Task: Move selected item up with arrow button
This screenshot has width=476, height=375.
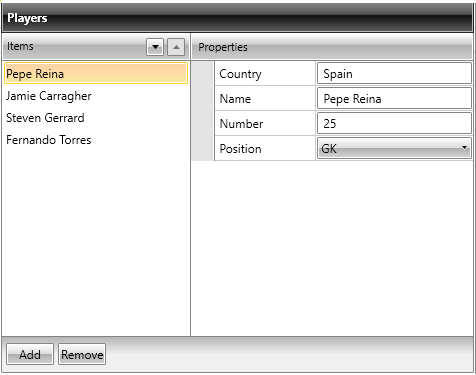Action: click(x=176, y=47)
